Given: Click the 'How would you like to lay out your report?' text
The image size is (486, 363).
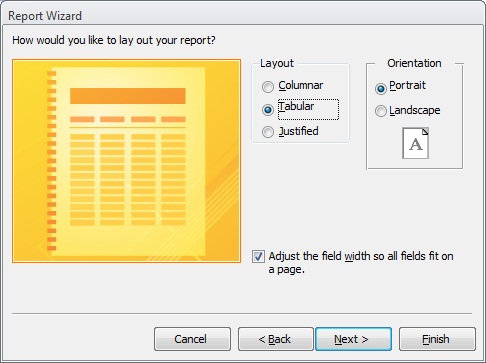Looking at the screenshot, I should [114, 40].
